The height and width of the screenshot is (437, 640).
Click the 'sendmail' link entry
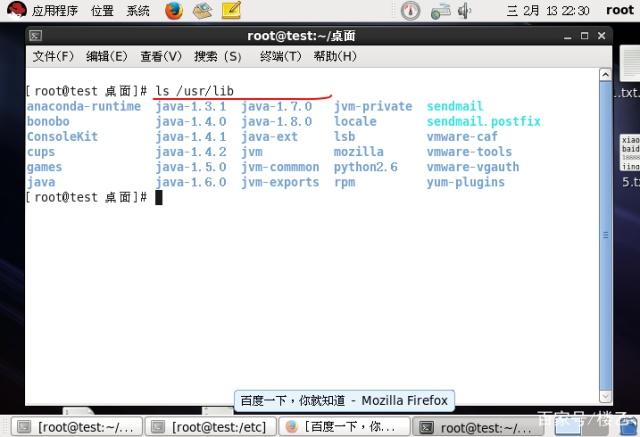[455, 106]
